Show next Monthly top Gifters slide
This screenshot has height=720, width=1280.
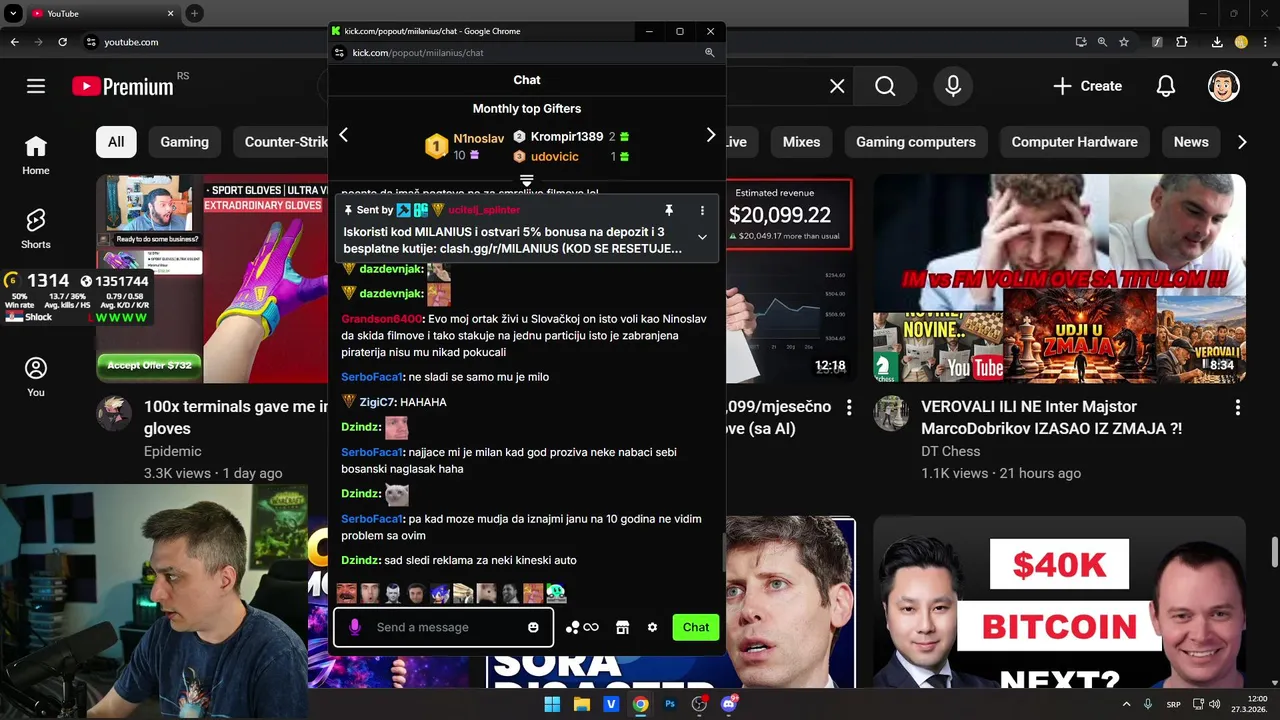pyautogui.click(x=711, y=135)
